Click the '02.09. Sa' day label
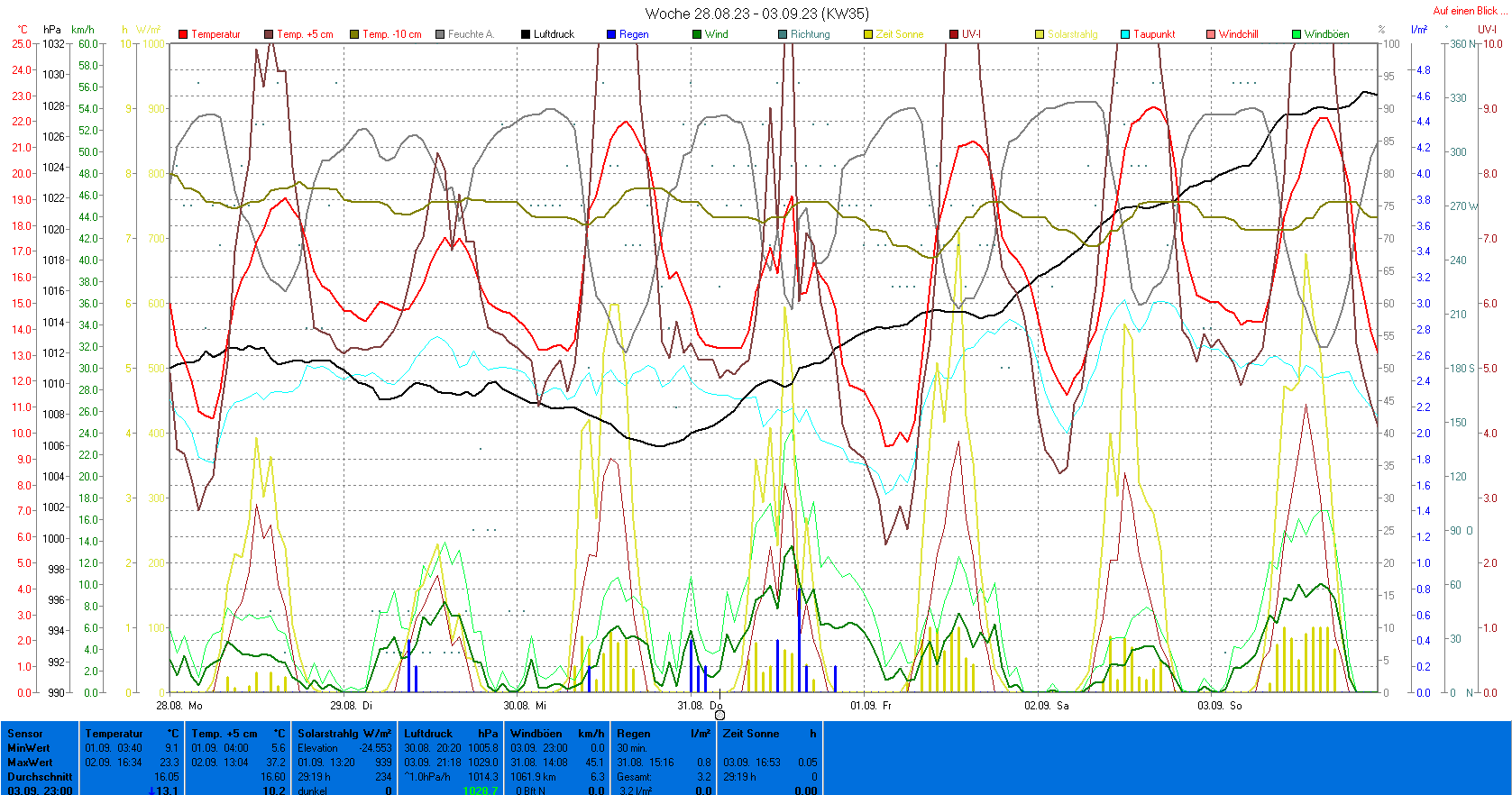The image size is (1512, 795). coord(1046,705)
